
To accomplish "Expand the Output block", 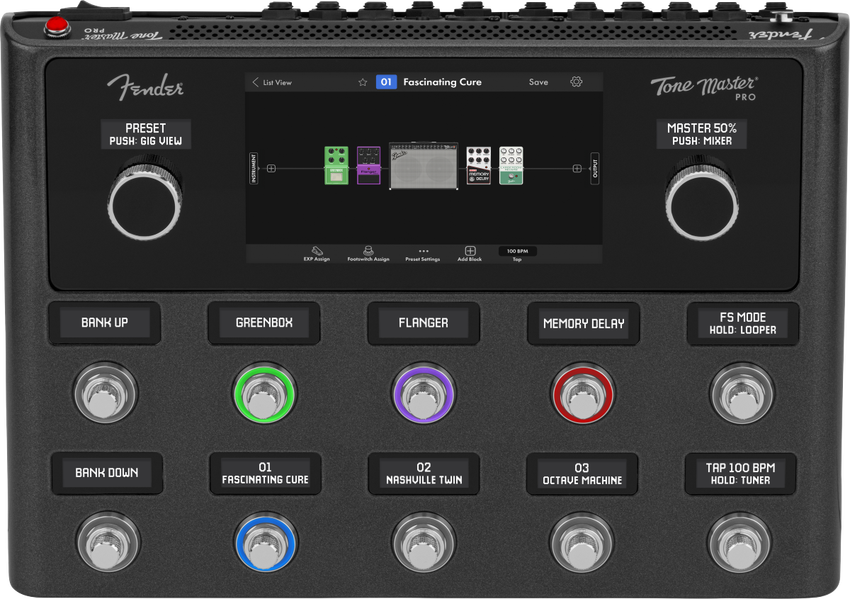I will 594,166.
